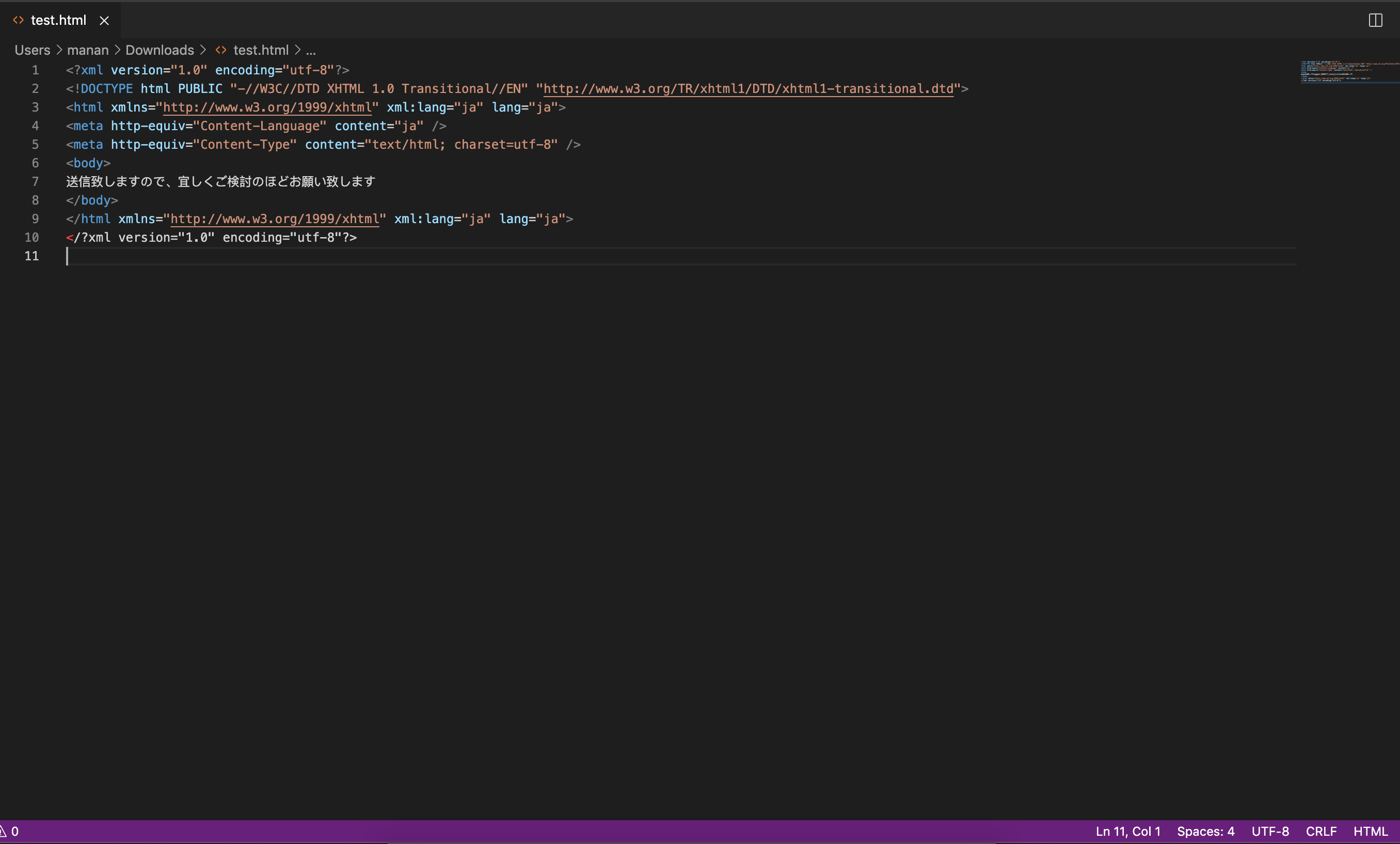Click chevron after Users breadcrumb

coord(59,50)
